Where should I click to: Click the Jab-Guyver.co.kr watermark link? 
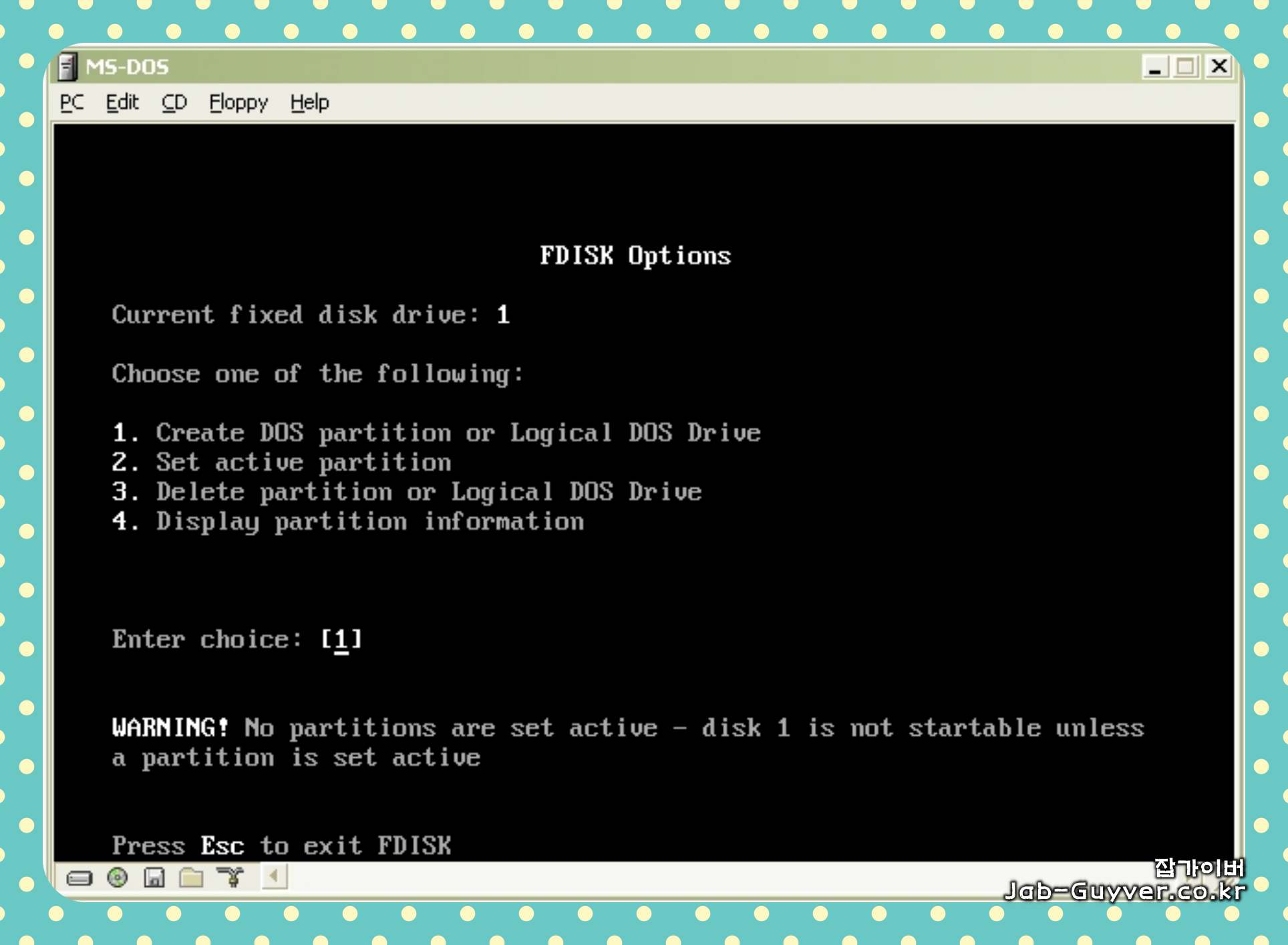pyautogui.click(x=1125, y=891)
